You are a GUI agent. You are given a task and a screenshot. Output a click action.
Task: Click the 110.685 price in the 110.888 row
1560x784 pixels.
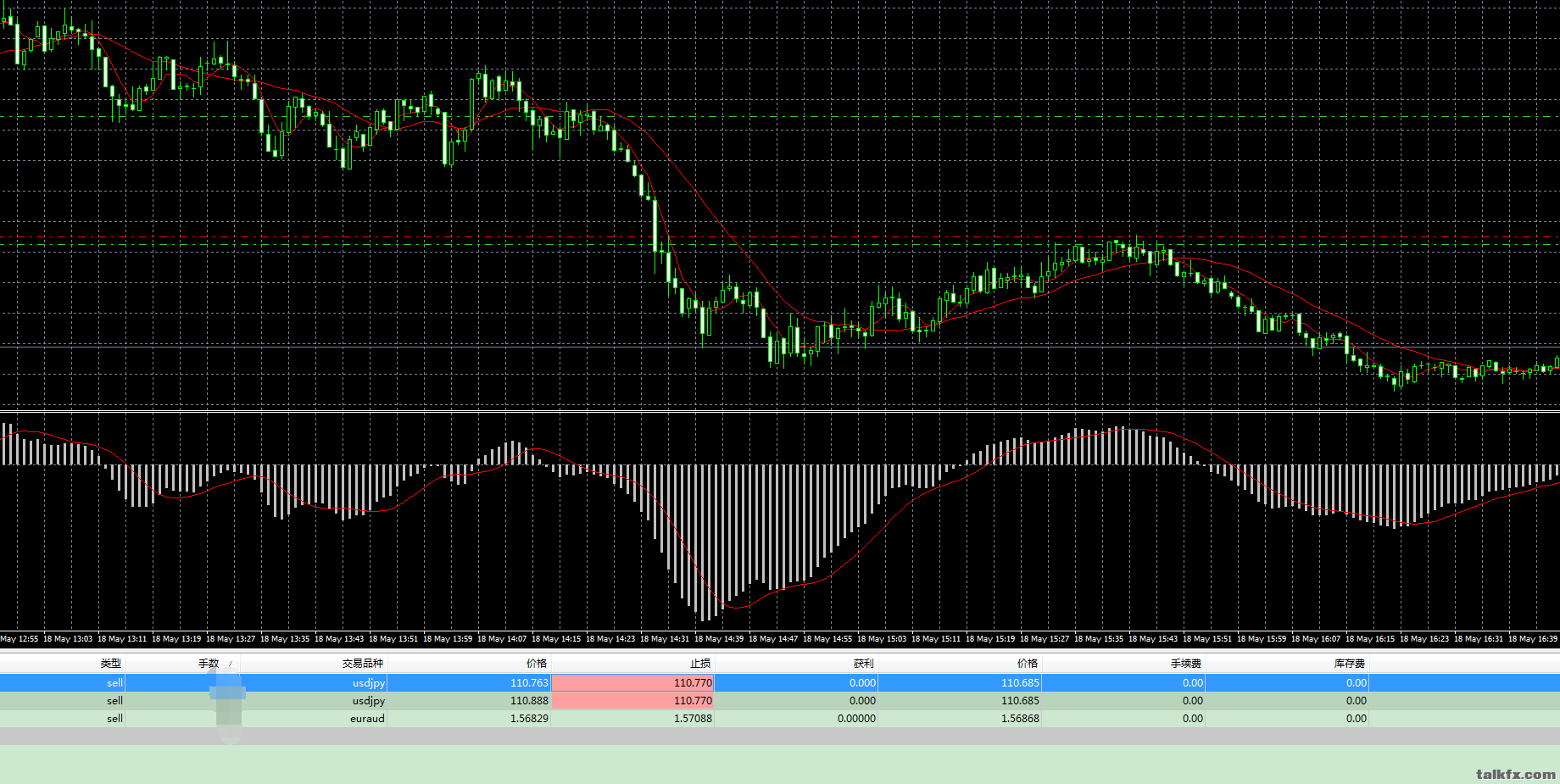point(1020,701)
